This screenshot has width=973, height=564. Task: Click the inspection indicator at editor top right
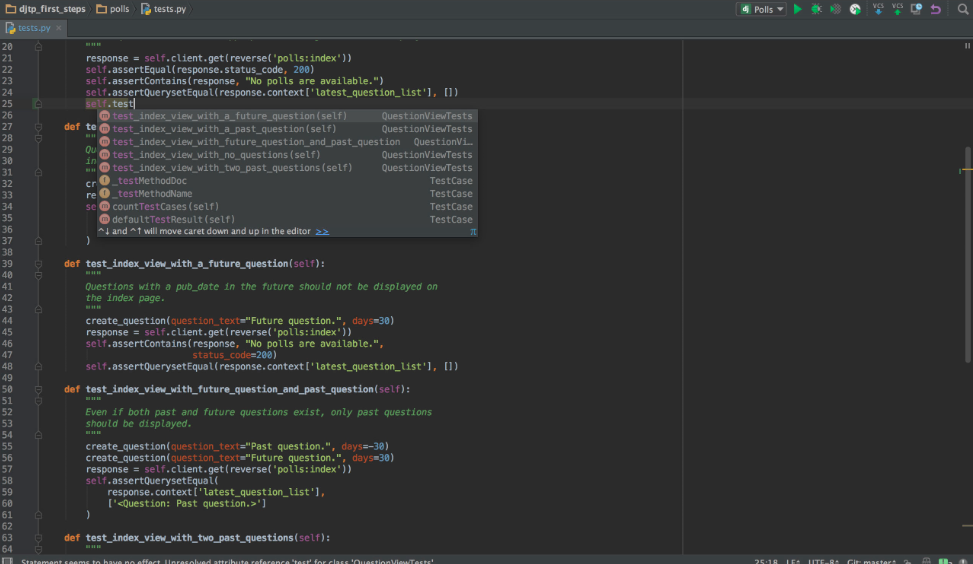967,46
